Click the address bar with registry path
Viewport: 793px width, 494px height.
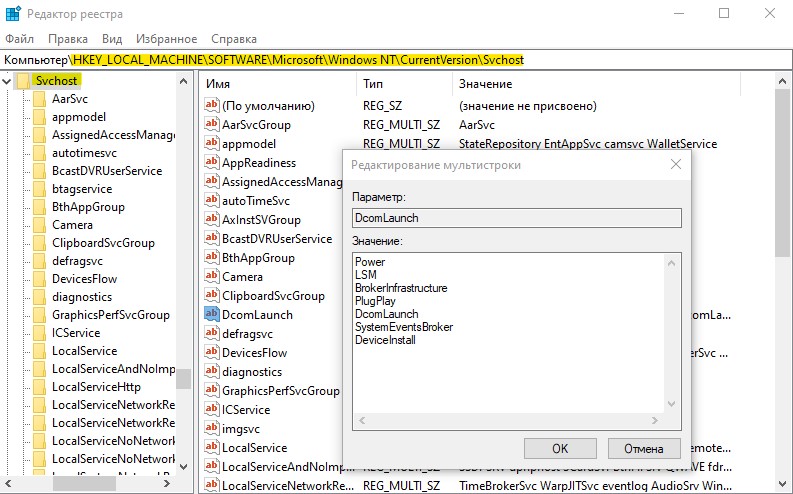coord(396,60)
